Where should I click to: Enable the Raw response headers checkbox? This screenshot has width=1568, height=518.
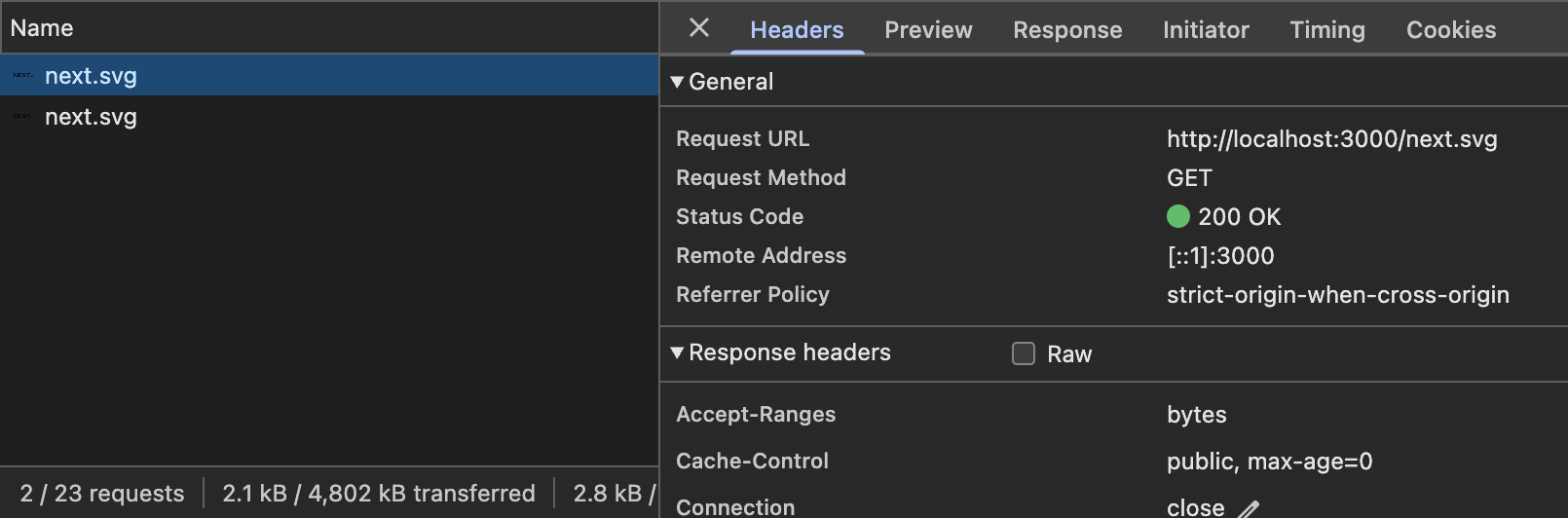(1024, 353)
